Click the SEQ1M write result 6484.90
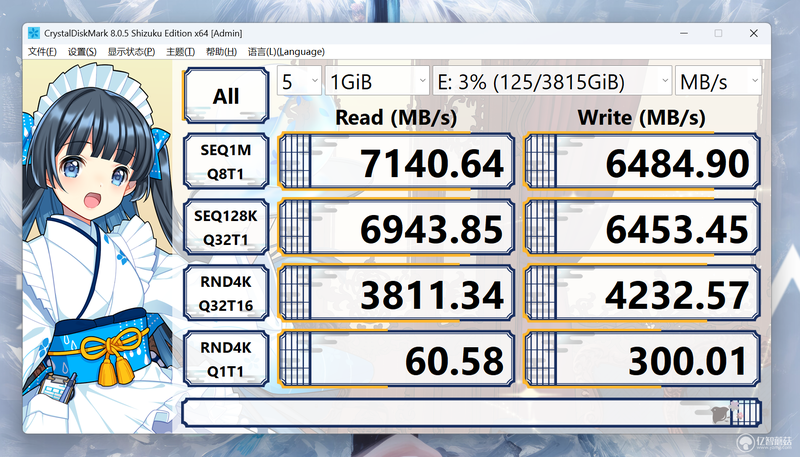 (x=642, y=162)
